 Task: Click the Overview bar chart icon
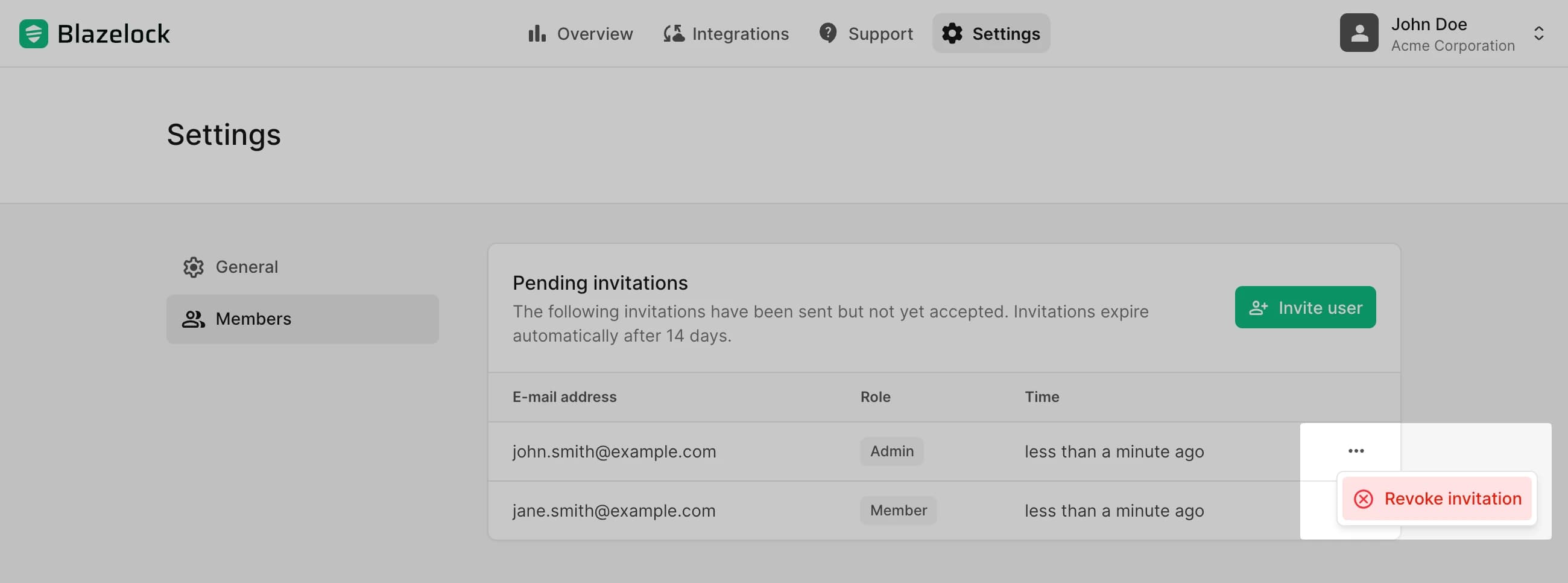(536, 34)
